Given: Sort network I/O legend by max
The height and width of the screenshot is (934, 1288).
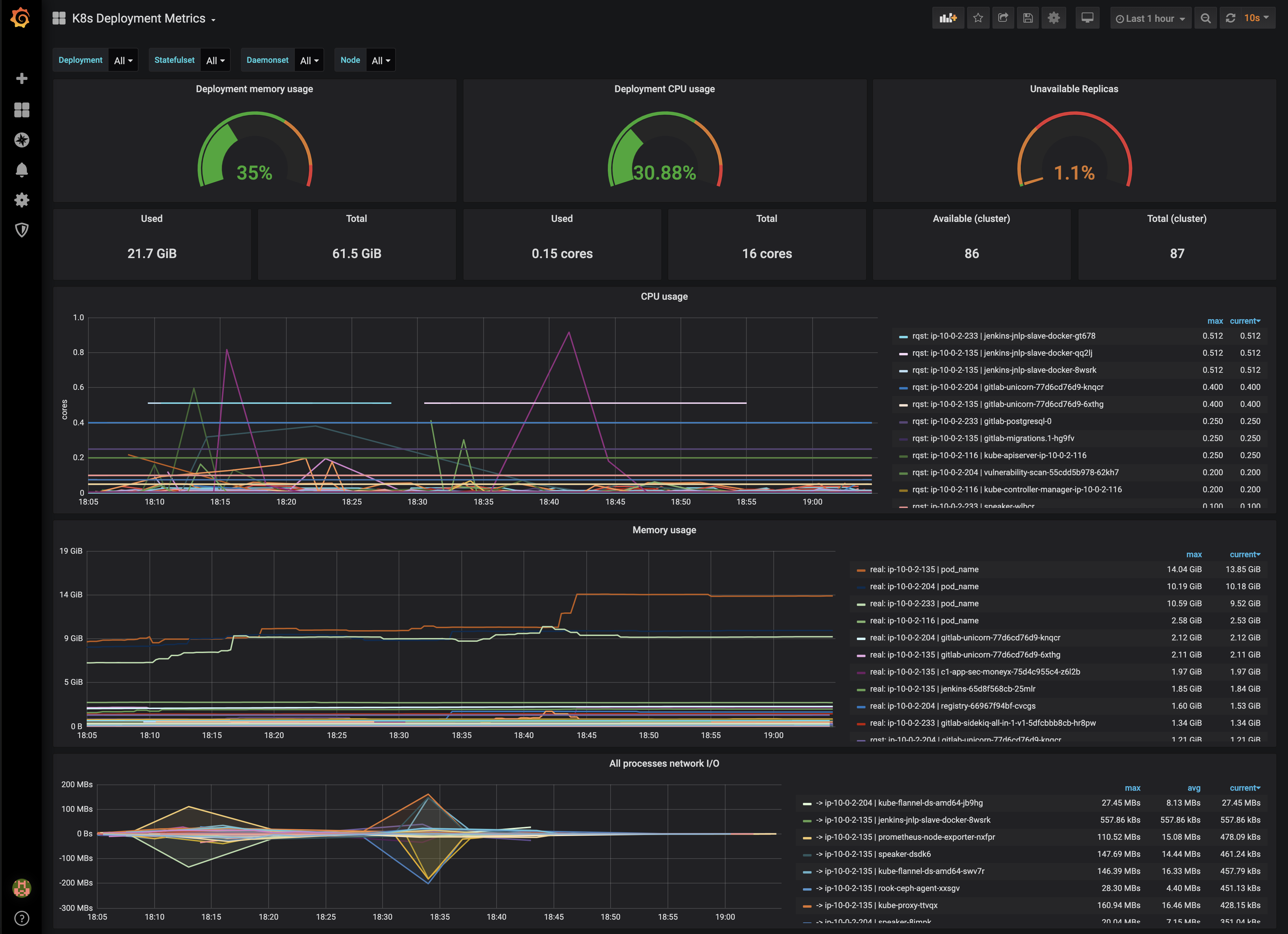Looking at the screenshot, I should coord(1132,788).
